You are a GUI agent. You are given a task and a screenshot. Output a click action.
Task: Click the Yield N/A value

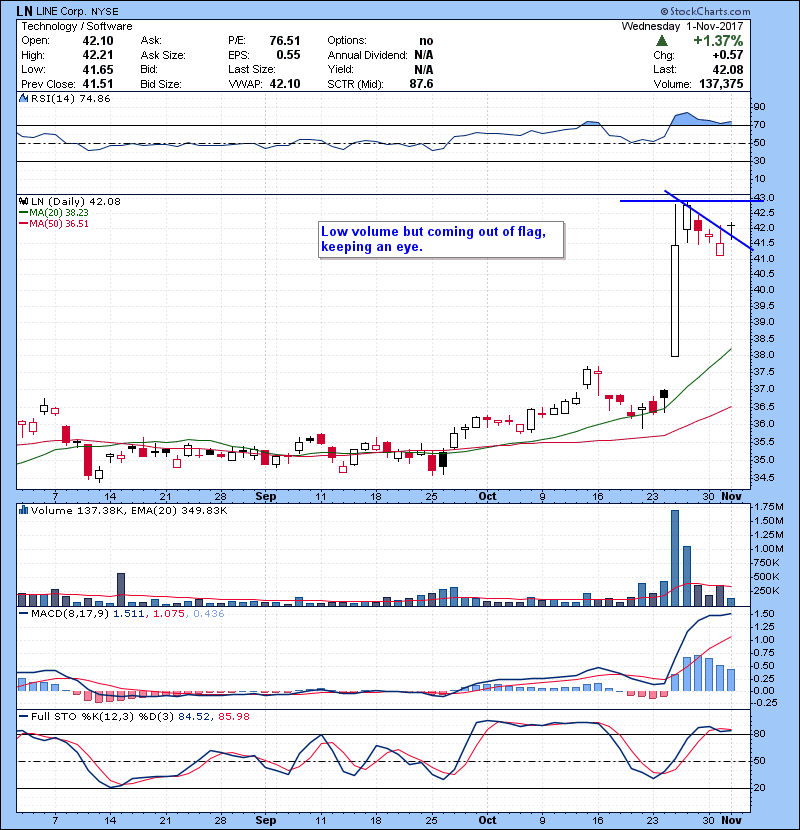[x=424, y=69]
